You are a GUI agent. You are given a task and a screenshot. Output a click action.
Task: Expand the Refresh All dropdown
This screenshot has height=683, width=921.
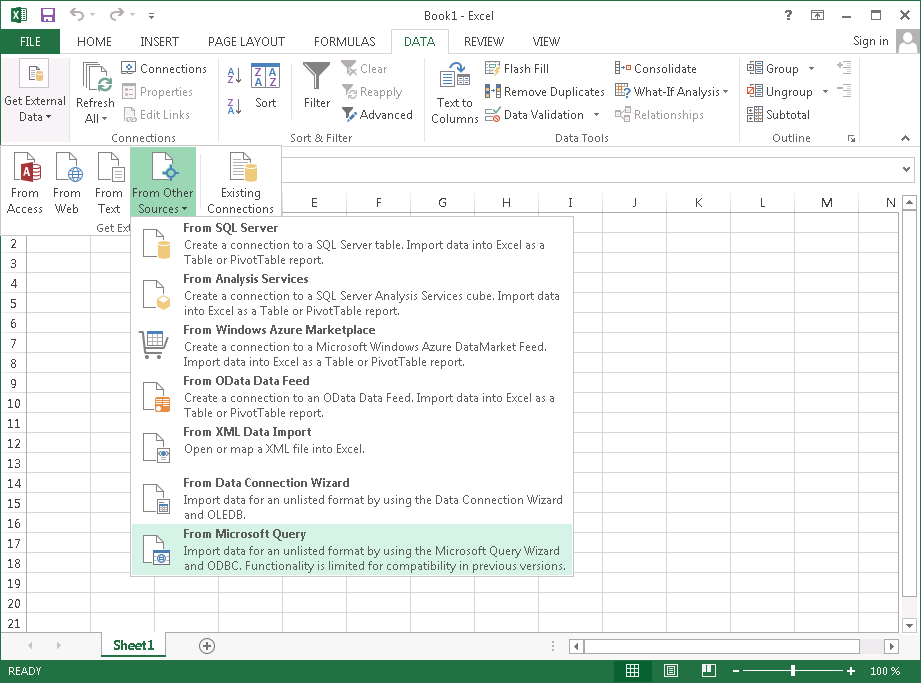click(x=96, y=118)
